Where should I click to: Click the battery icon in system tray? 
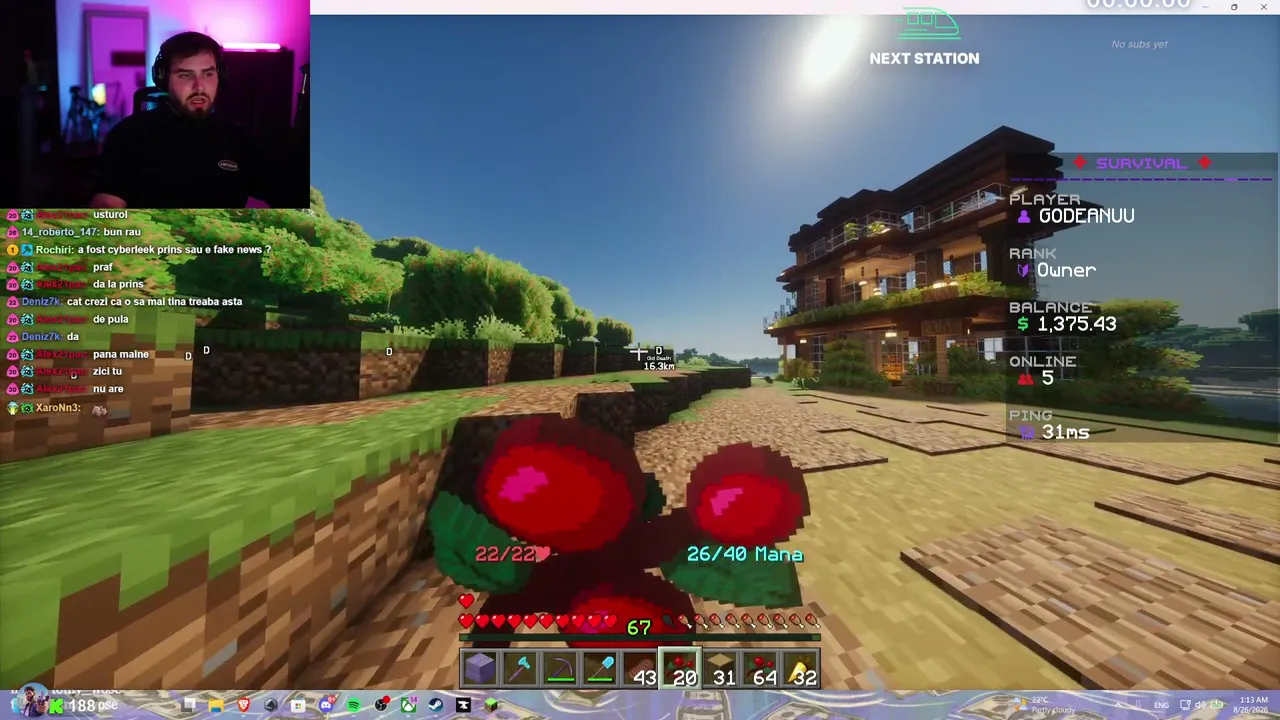click(x=1215, y=706)
